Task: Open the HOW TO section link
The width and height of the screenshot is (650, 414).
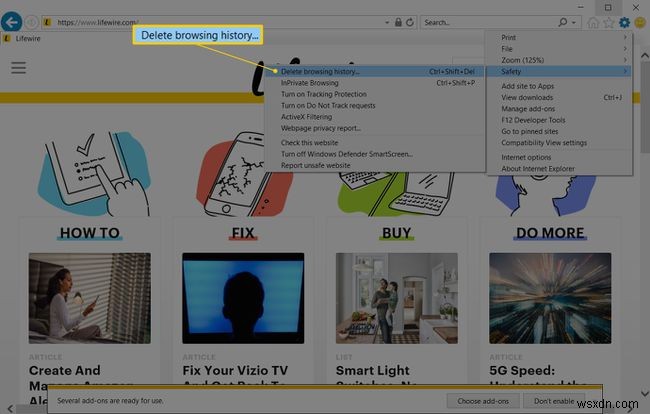Action: tap(90, 233)
